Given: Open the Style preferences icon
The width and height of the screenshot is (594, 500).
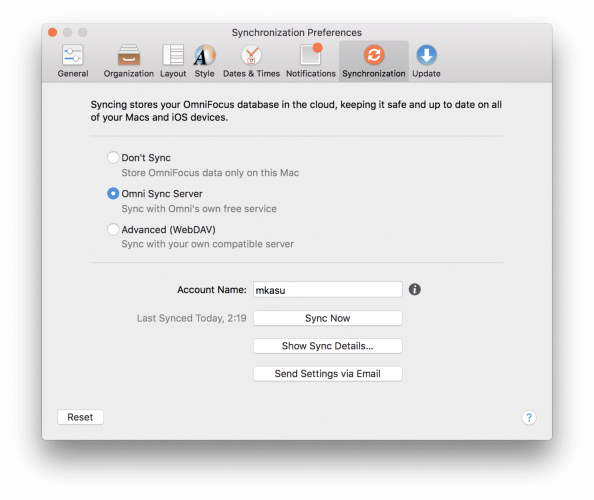Looking at the screenshot, I should [x=205, y=55].
